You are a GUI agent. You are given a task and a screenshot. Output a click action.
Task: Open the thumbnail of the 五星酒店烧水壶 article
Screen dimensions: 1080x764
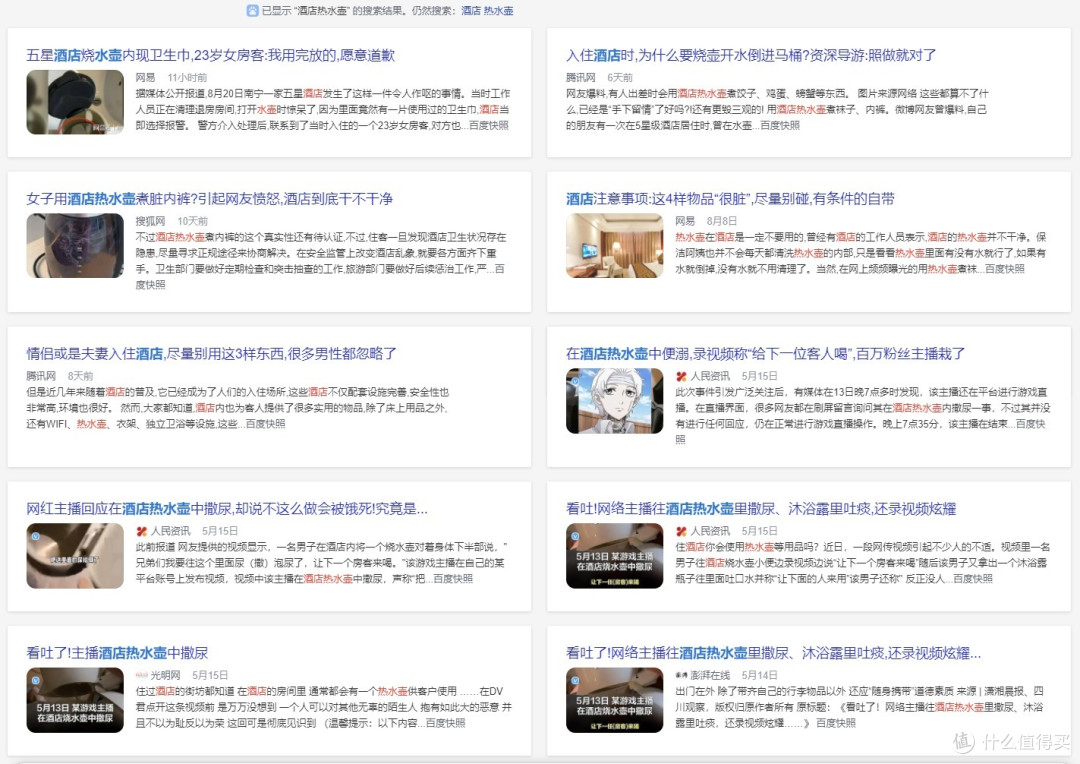tap(75, 102)
